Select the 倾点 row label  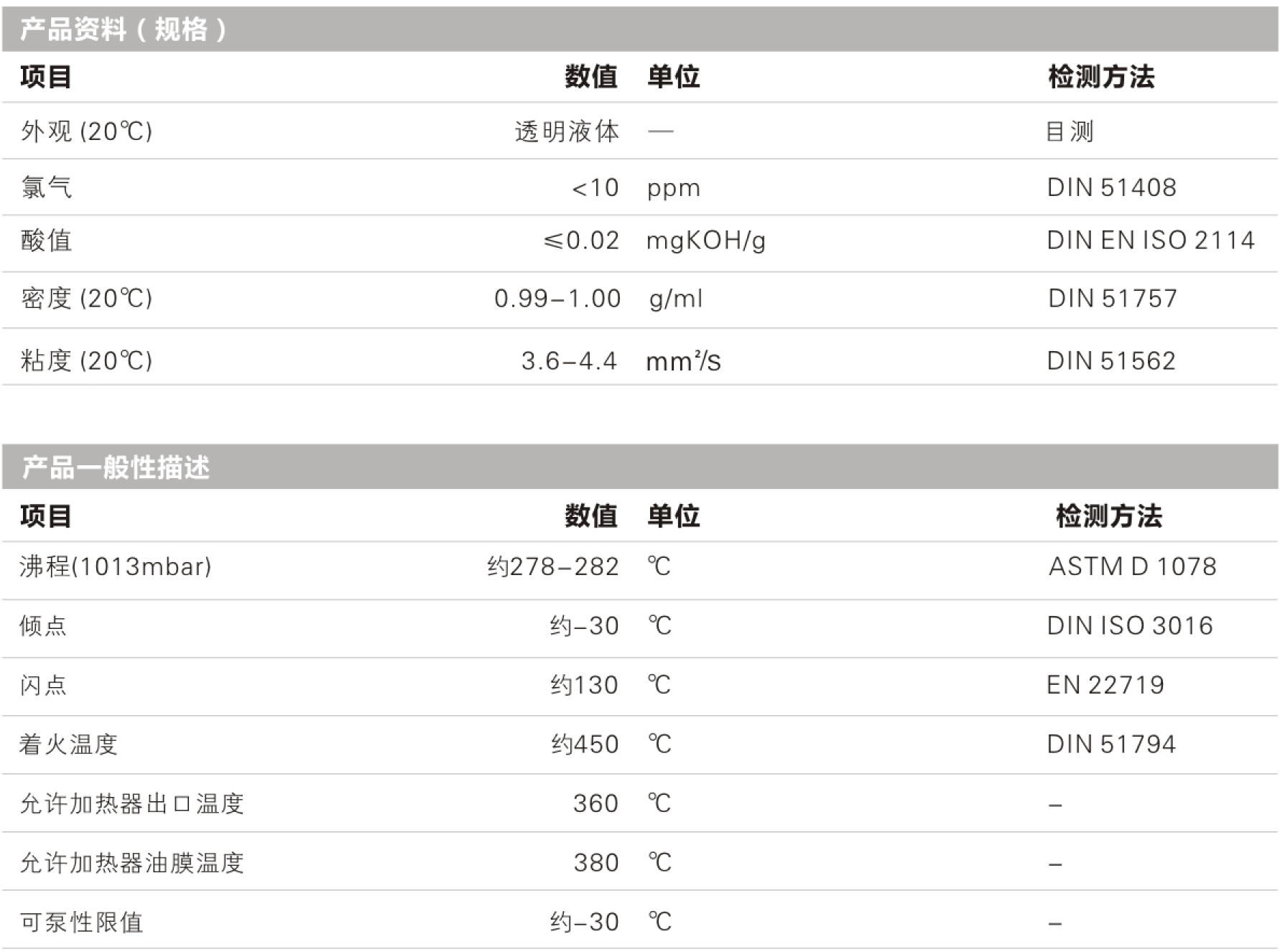click(43, 626)
